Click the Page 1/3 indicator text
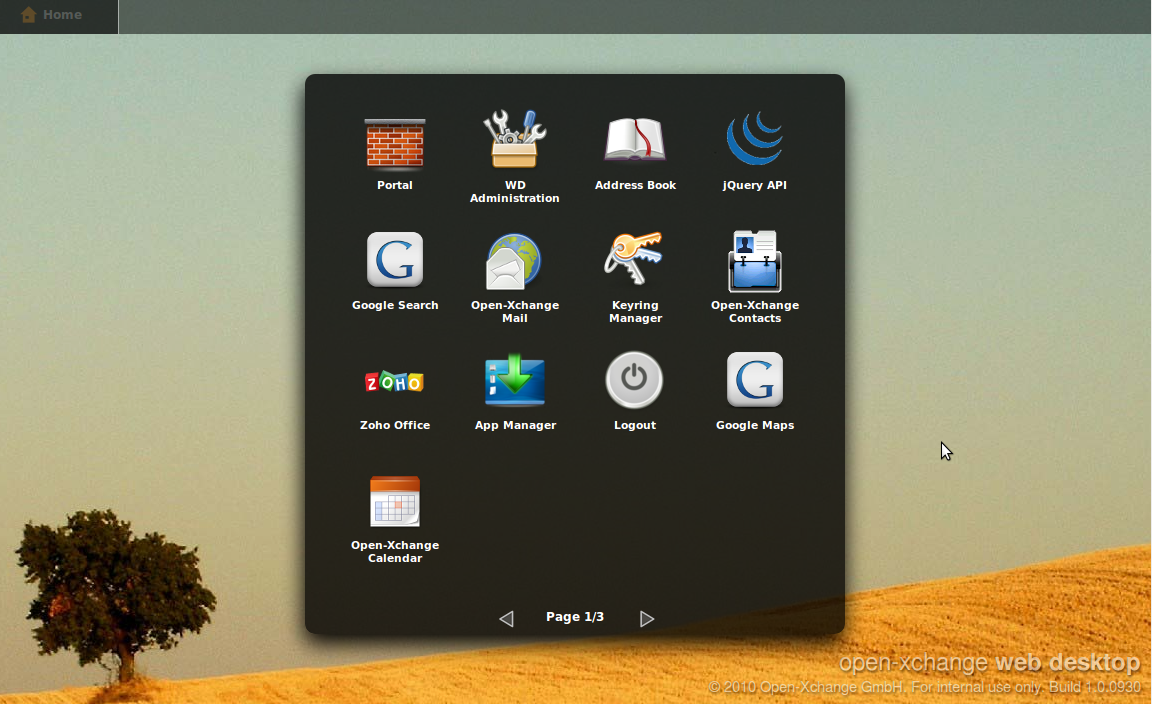The height and width of the screenshot is (704, 1152). coord(575,617)
